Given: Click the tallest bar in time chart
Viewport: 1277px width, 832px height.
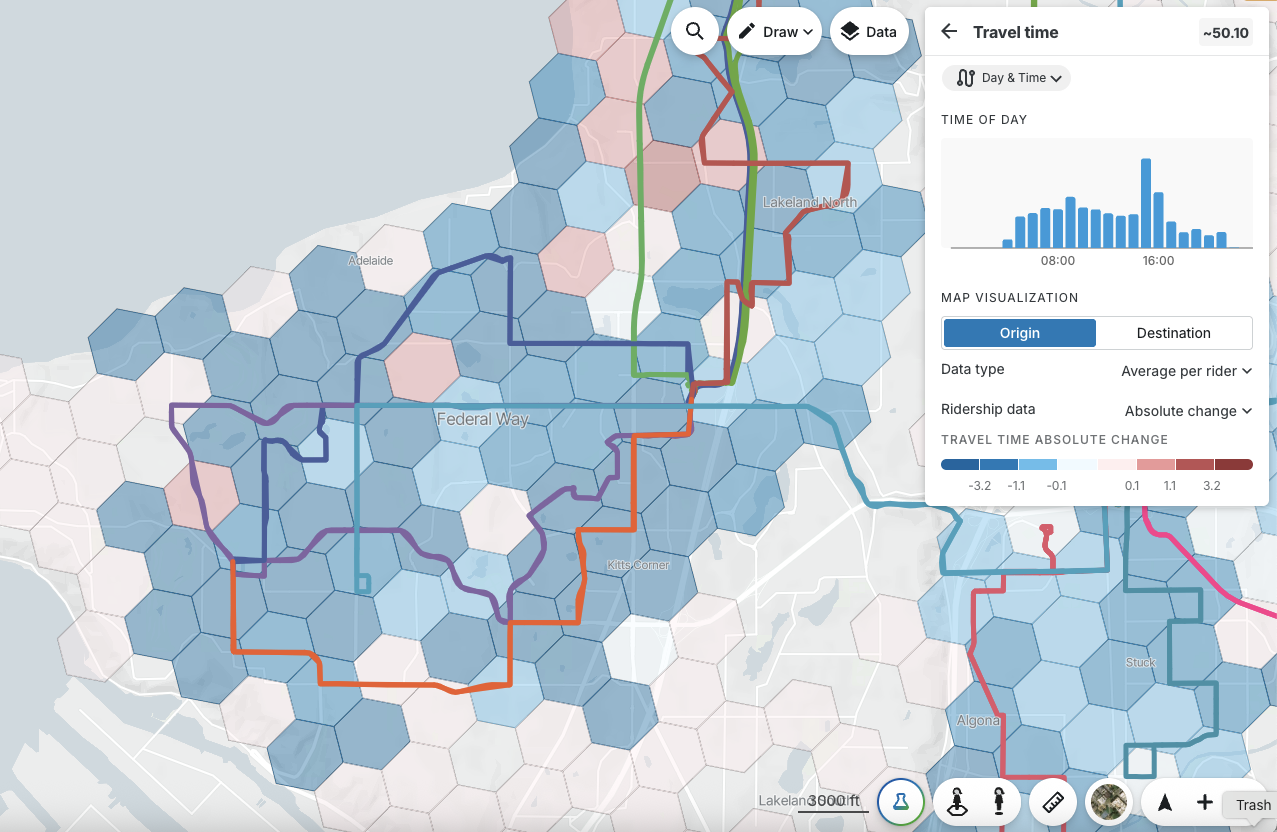Looking at the screenshot, I should point(1146,203).
